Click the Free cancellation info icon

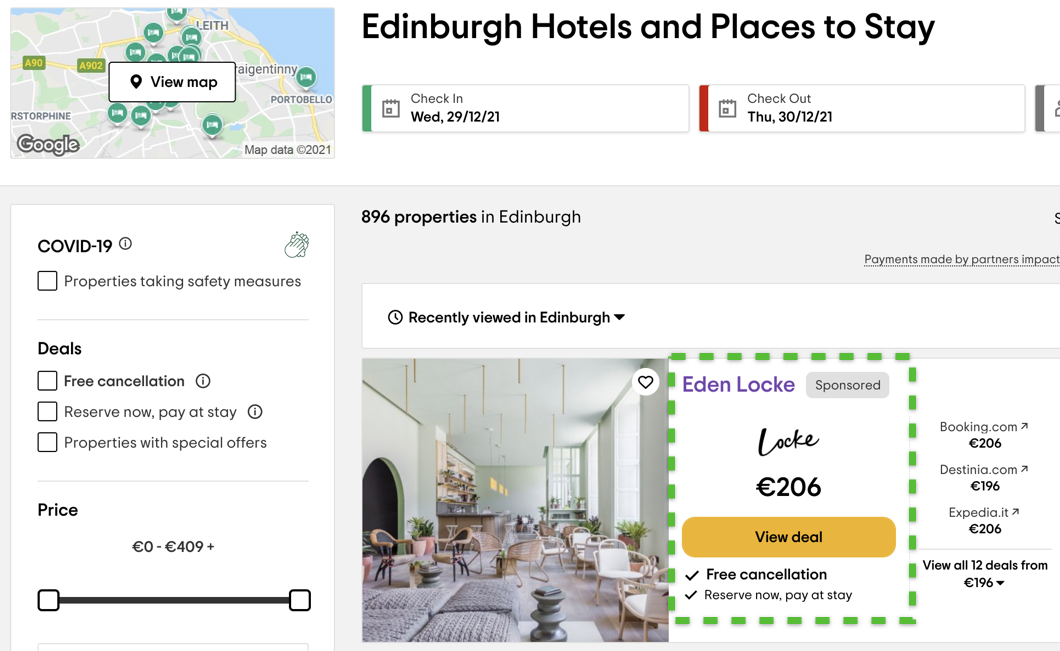[203, 381]
